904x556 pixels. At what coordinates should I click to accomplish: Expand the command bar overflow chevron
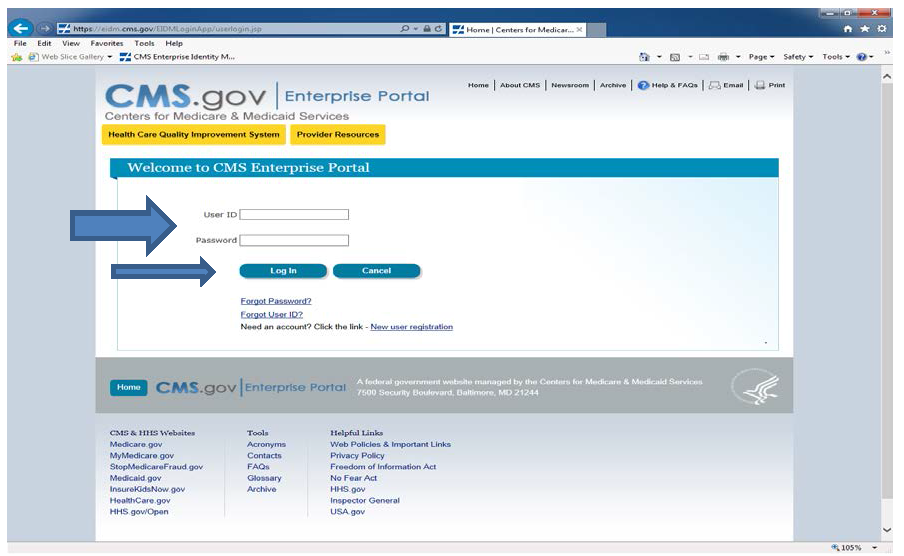coord(887,52)
